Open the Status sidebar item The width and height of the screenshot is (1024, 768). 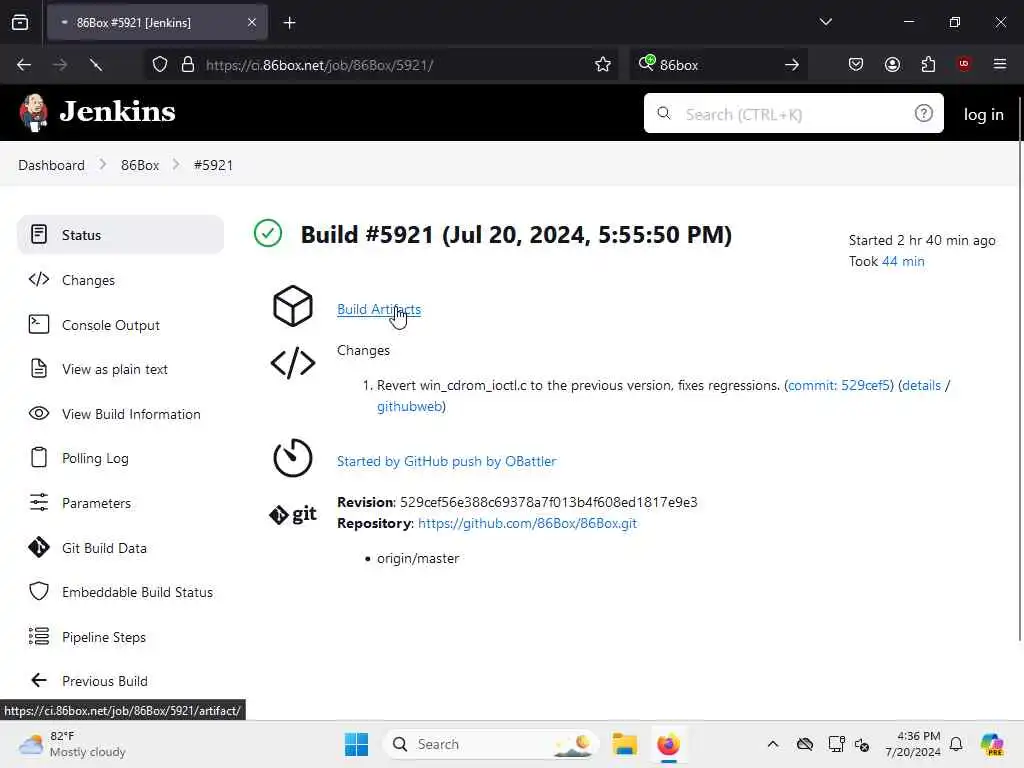tap(120, 234)
